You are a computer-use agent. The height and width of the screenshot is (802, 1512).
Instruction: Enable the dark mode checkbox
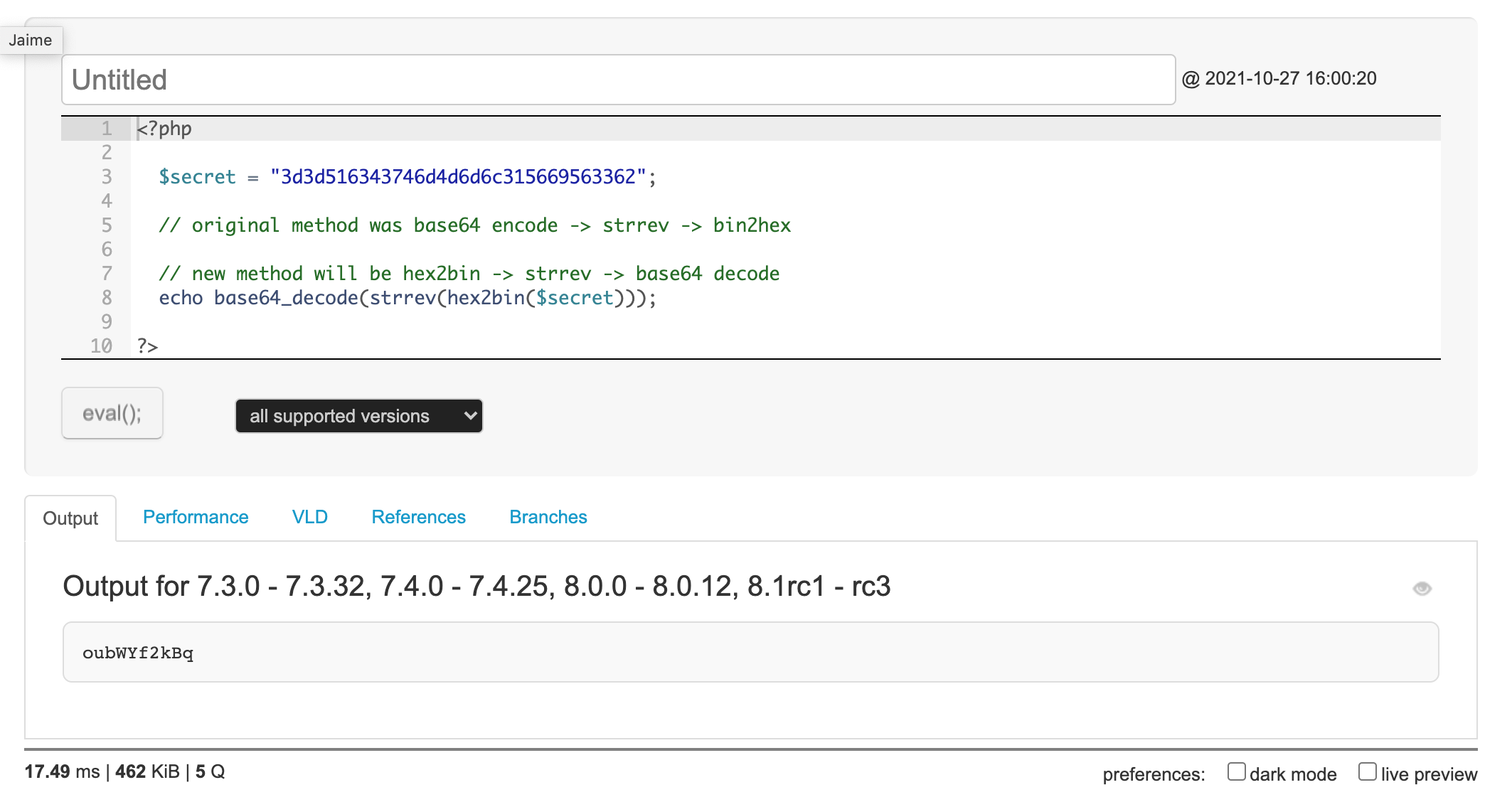[1236, 771]
